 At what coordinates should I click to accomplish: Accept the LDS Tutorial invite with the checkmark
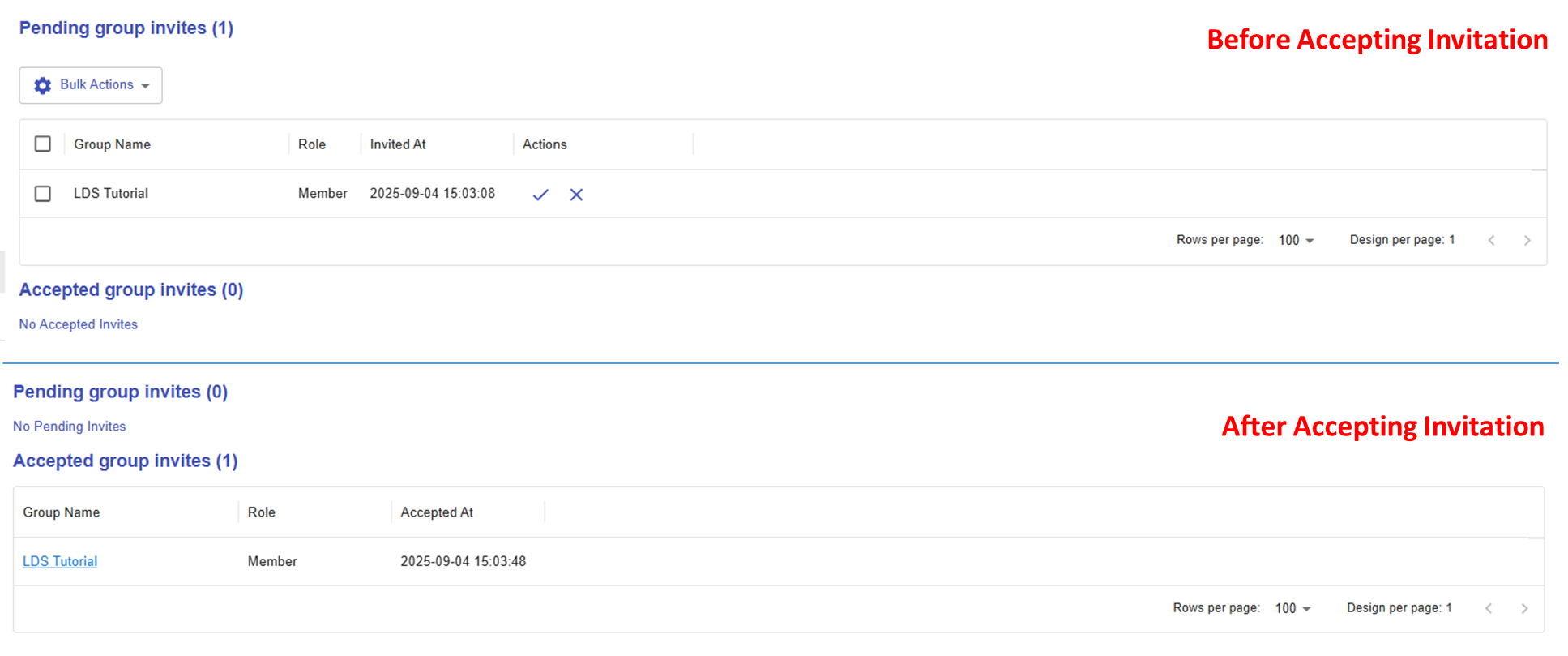540,195
